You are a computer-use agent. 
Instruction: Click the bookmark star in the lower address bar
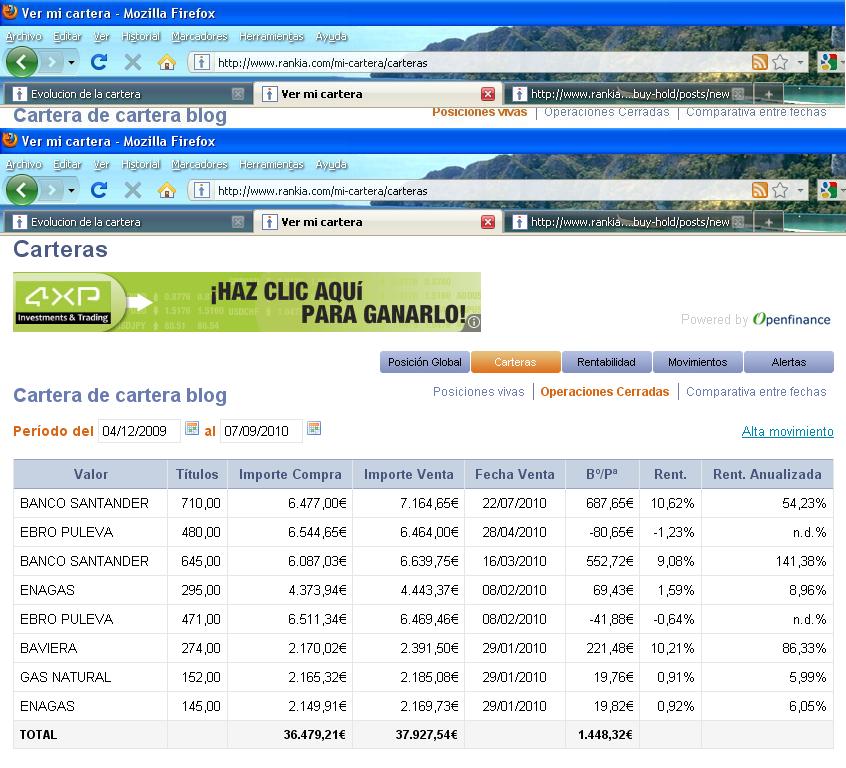780,190
